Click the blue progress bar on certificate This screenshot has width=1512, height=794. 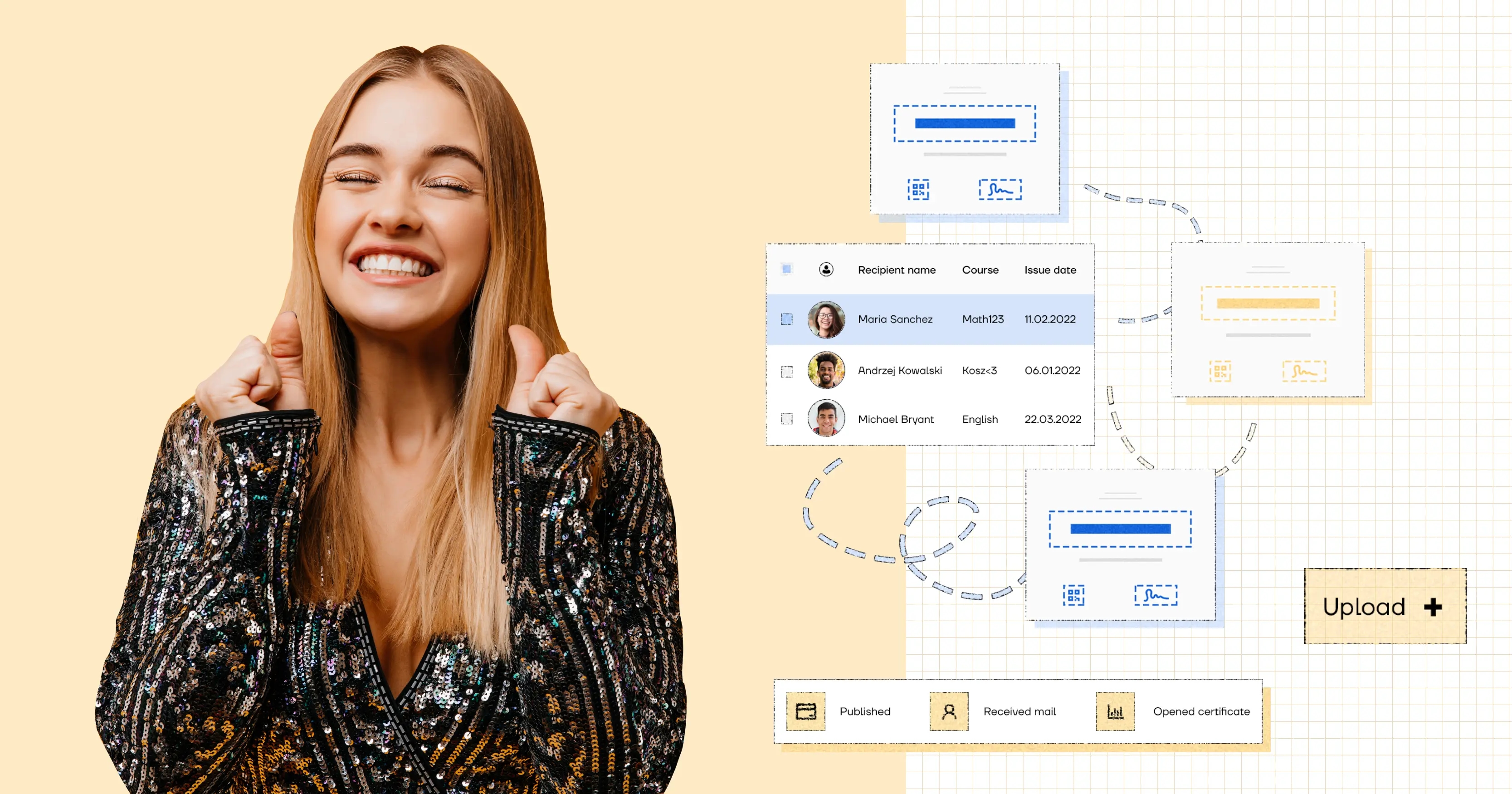[x=965, y=123]
